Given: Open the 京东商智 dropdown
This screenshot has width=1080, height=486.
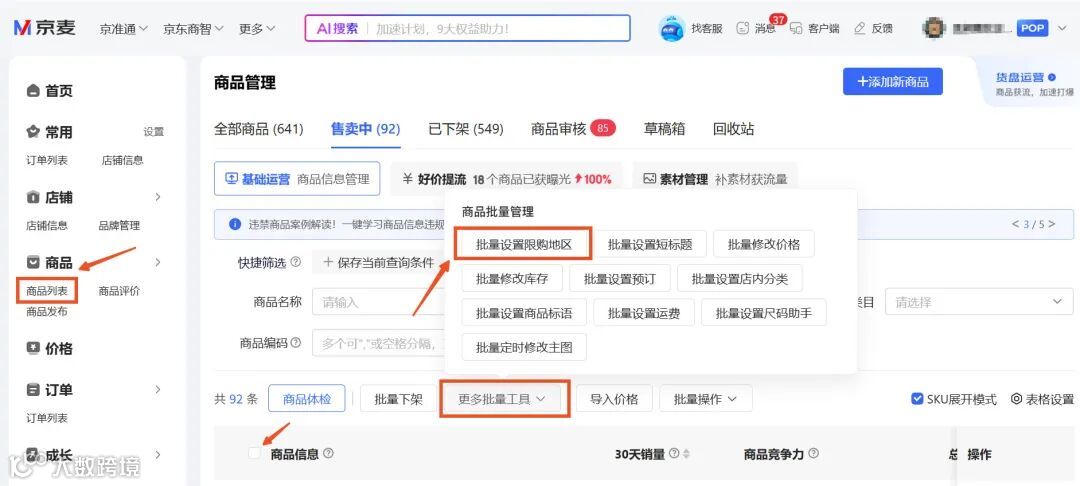Looking at the screenshot, I should point(194,29).
